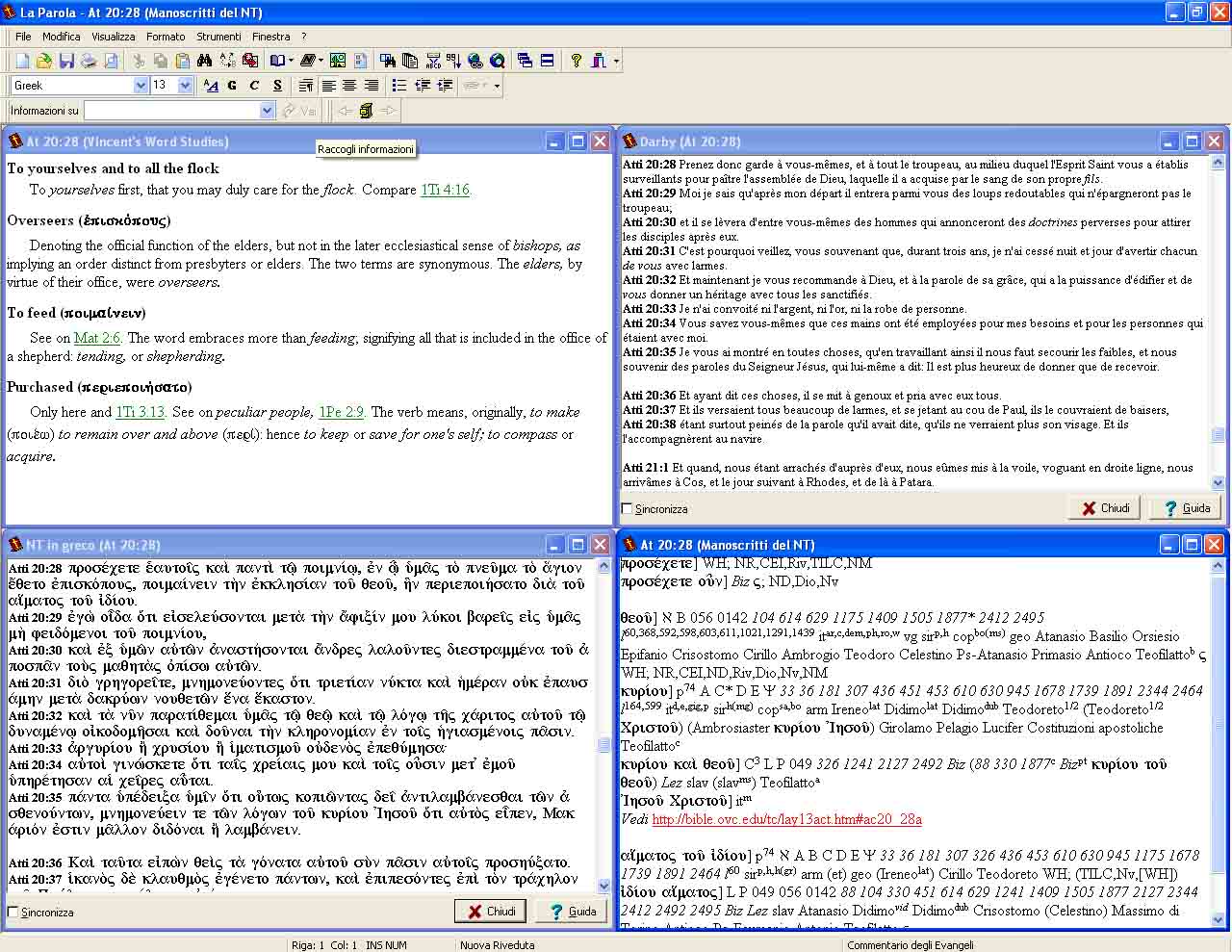Click 'Nuova Riveduta' in the status bar
This screenshot has height=952, width=1232.
(x=497, y=945)
